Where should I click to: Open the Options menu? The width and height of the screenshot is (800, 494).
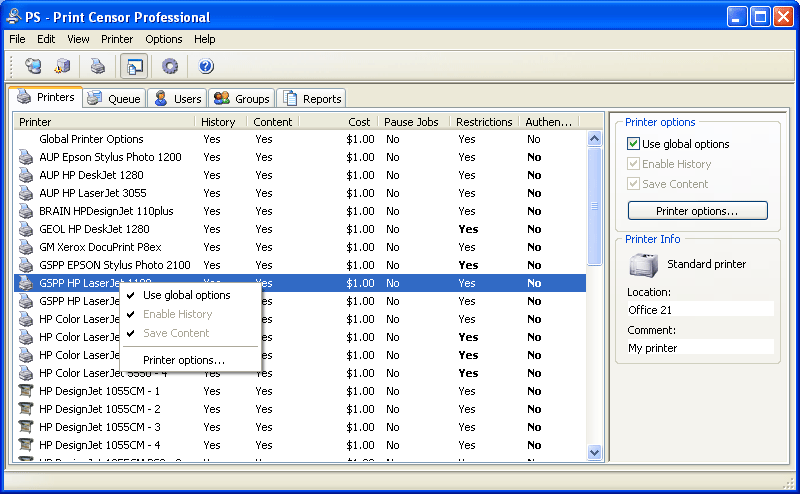(164, 39)
